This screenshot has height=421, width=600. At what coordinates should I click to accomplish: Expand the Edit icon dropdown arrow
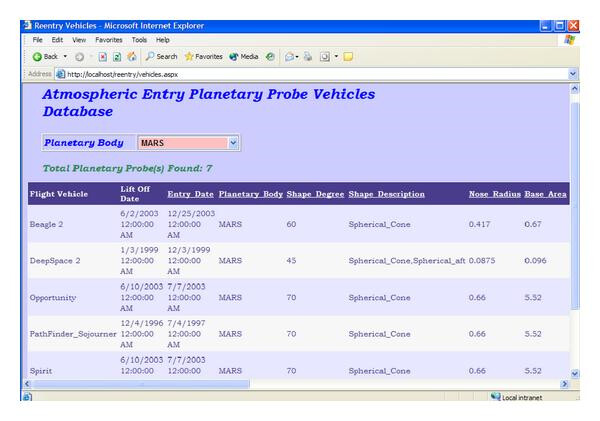coord(336,57)
